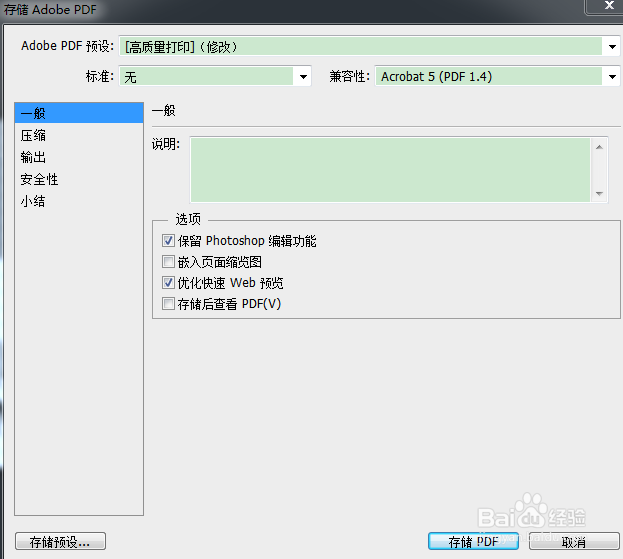Select the 一般 category in sidebar
The height and width of the screenshot is (559, 623).
pos(79,113)
